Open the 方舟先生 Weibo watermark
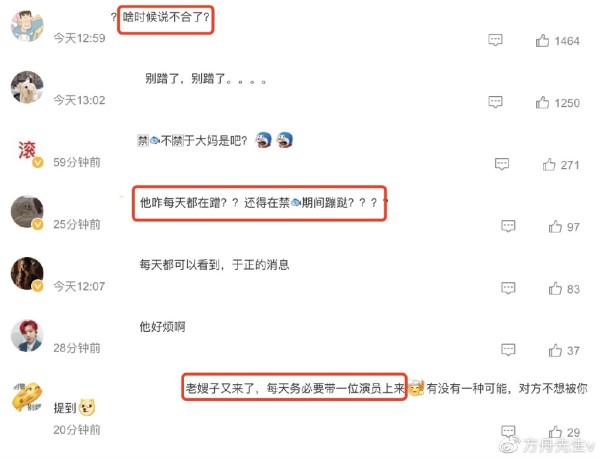600x459 pixels. (x=548, y=445)
